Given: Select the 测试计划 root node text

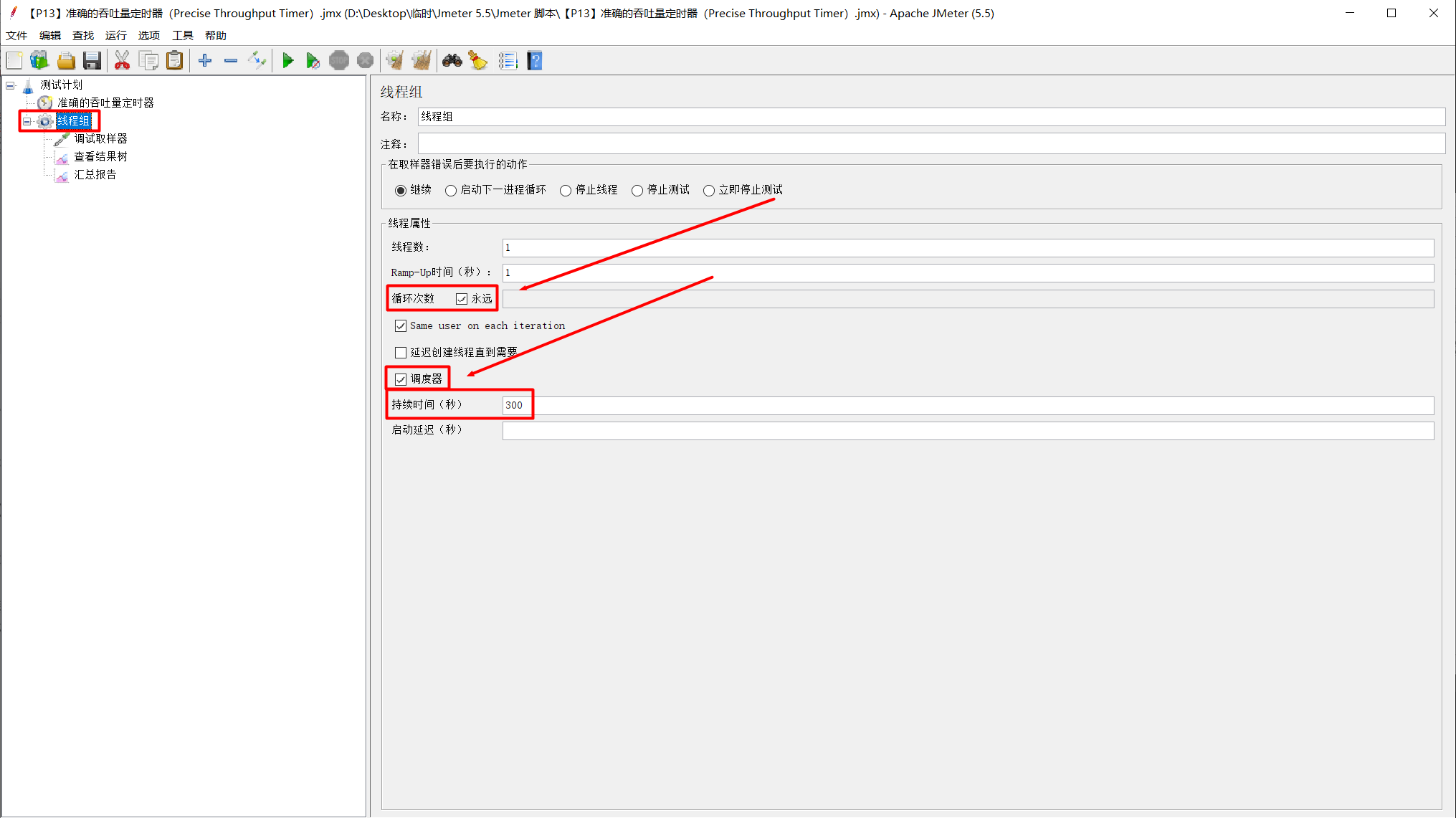Looking at the screenshot, I should pos(62,85).
